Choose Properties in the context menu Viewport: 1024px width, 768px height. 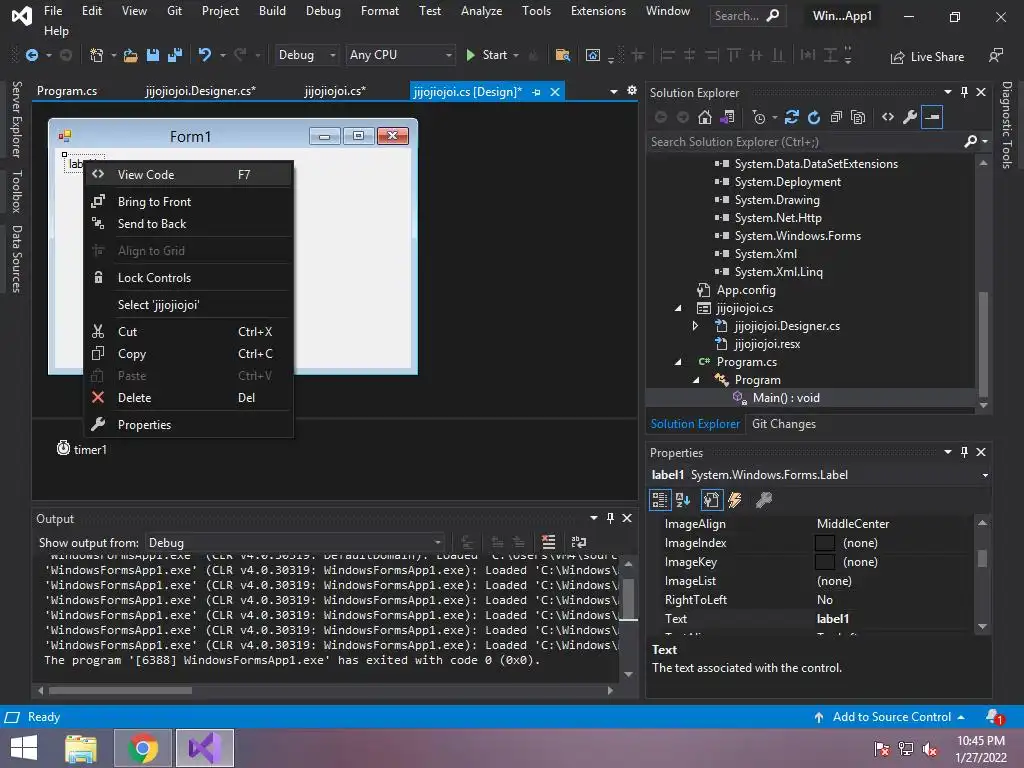(x=189, y=424)
